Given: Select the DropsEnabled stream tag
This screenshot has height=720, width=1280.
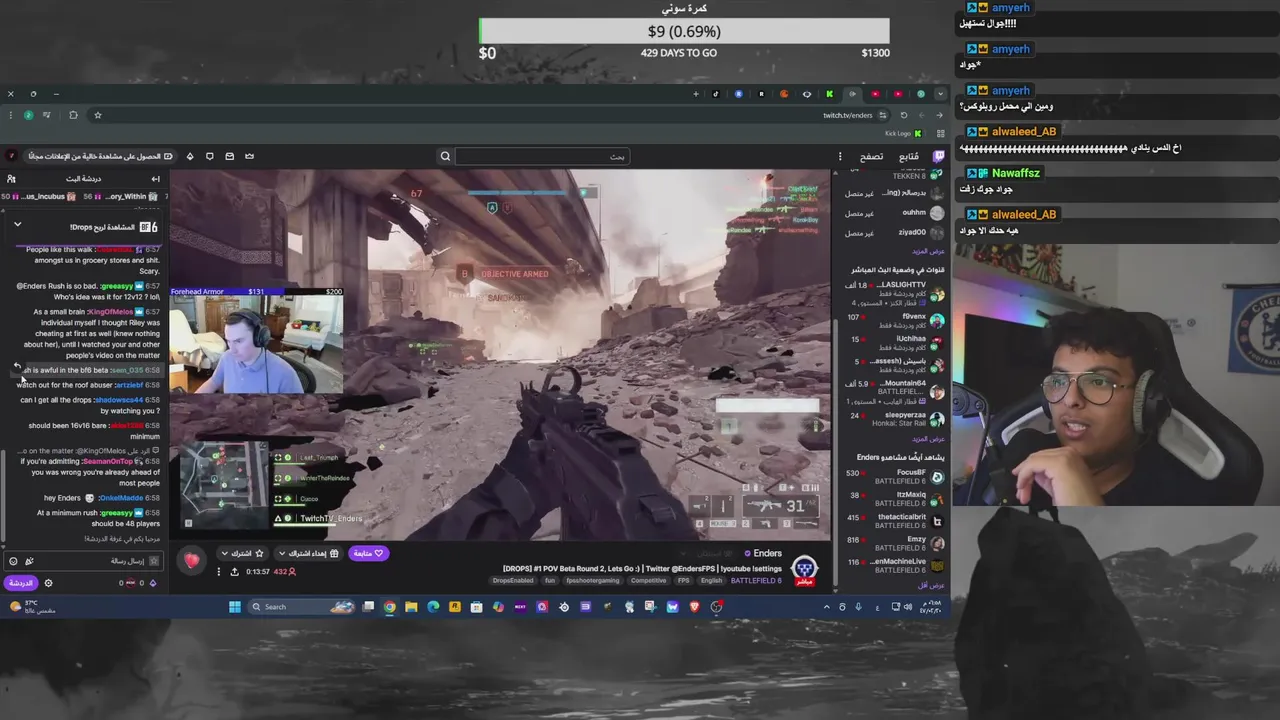Looking at the screenshot, I should pos(513,580).
